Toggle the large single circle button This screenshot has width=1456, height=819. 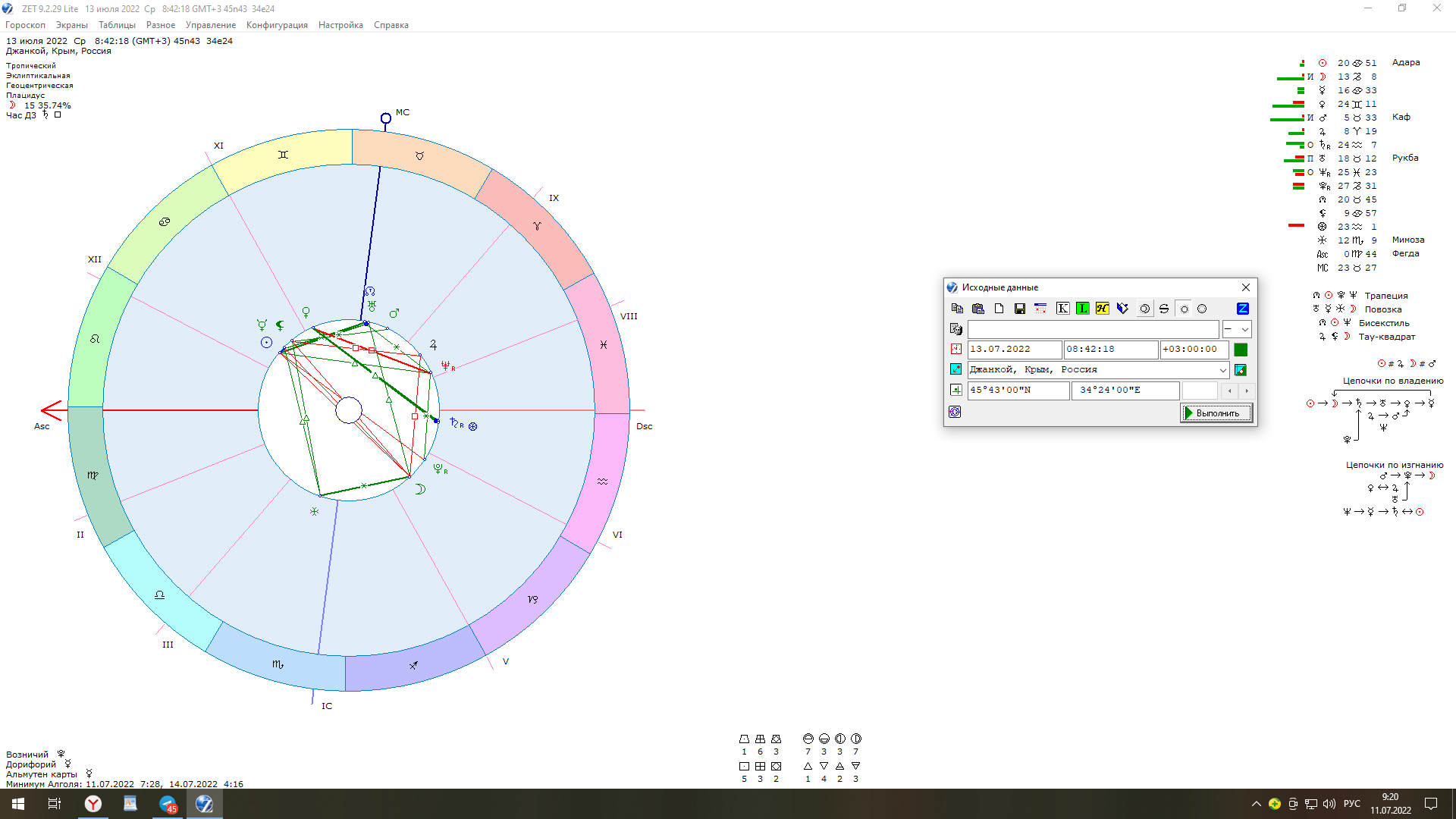coord(1202,309)
